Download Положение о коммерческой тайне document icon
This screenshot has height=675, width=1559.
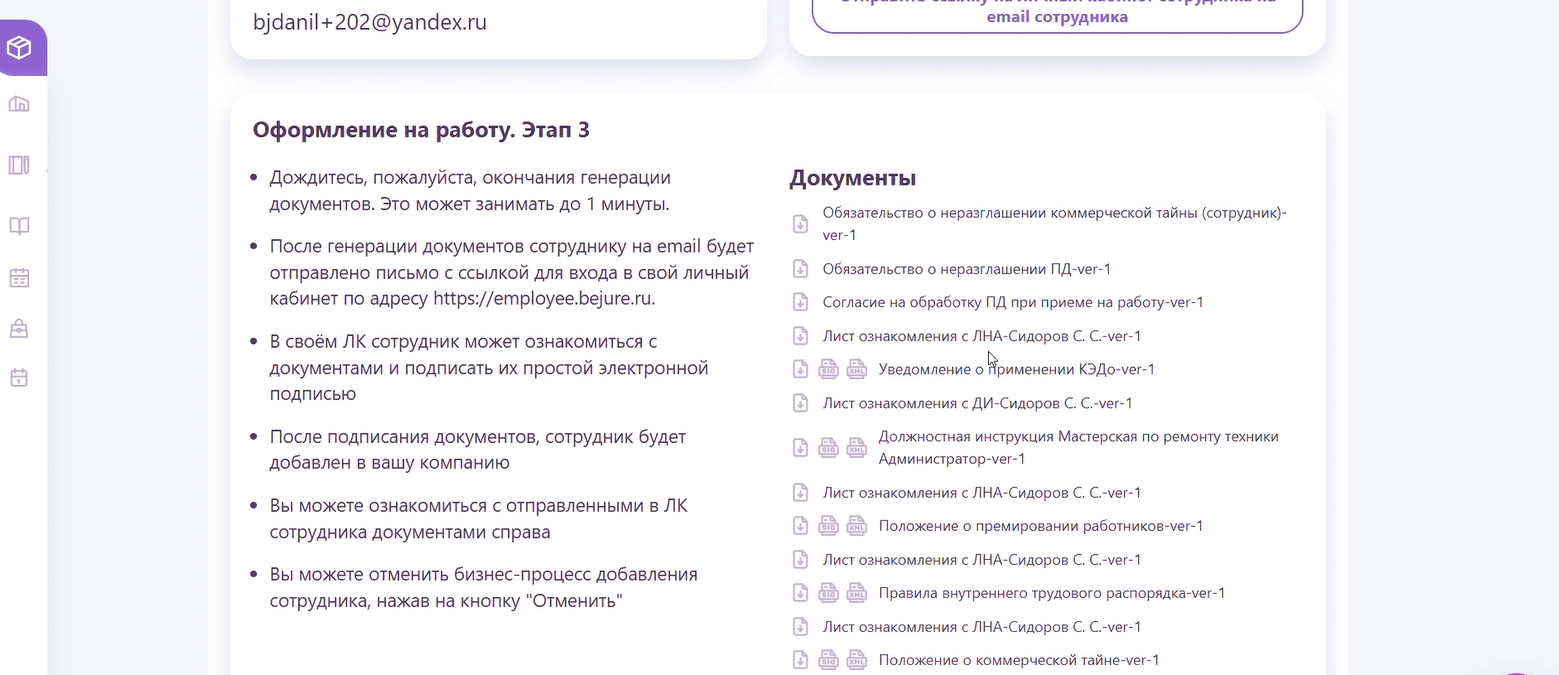click(x=800, y=660)
